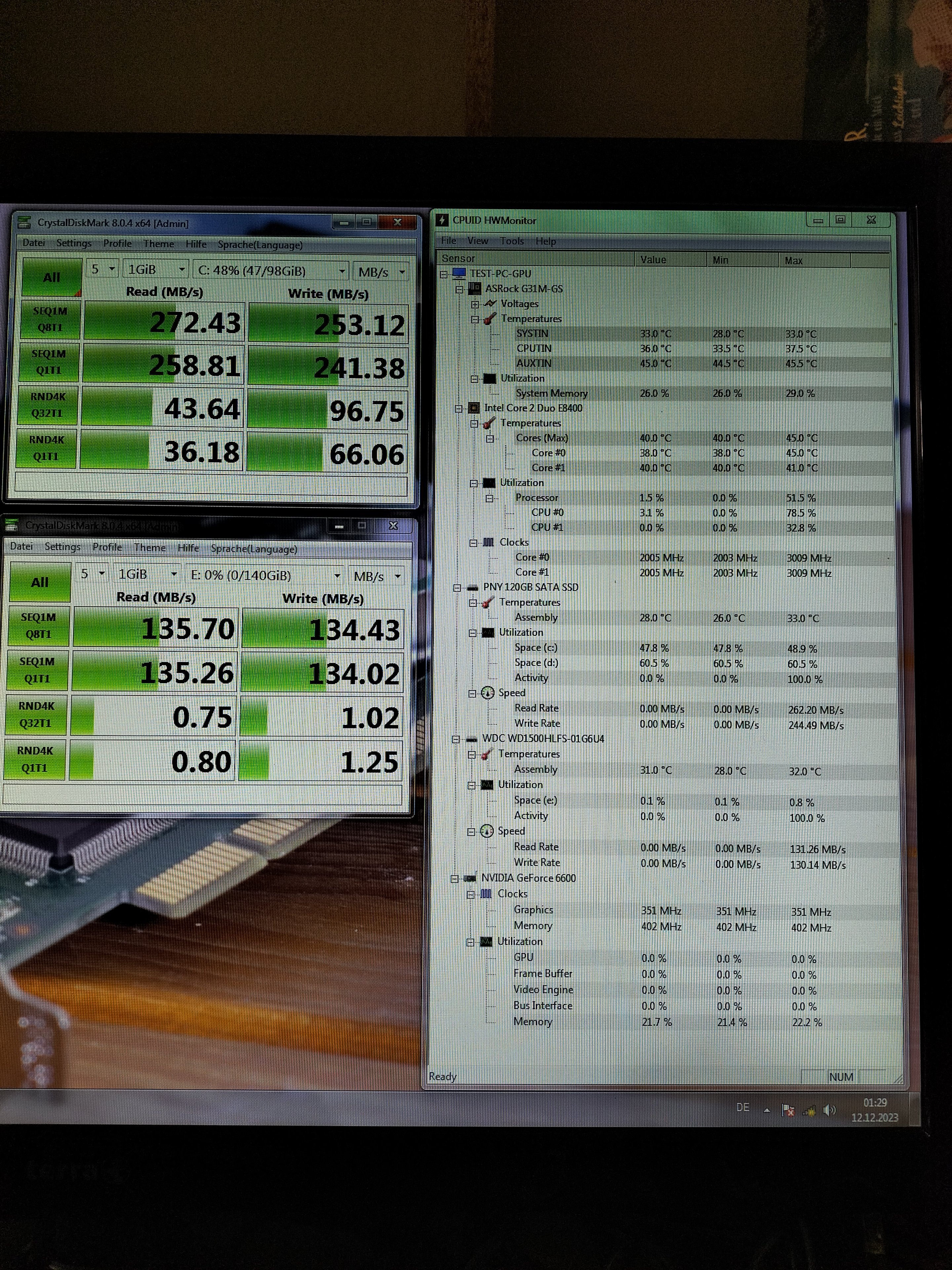
Task: Run the SEQ1M Q8T1 test for drive E:
Action: 38,626
